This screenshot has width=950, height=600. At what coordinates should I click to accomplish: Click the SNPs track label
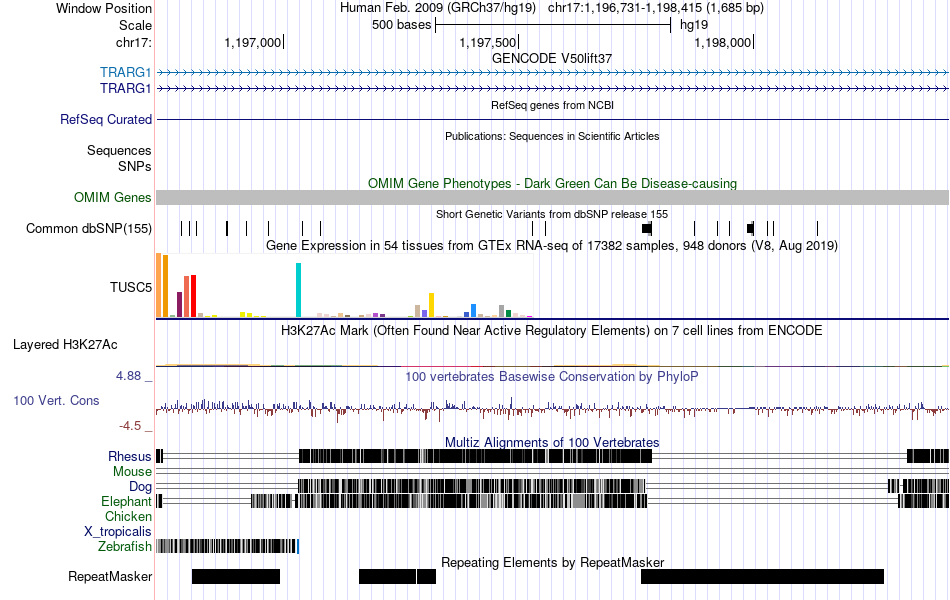(x=135, y=166)
